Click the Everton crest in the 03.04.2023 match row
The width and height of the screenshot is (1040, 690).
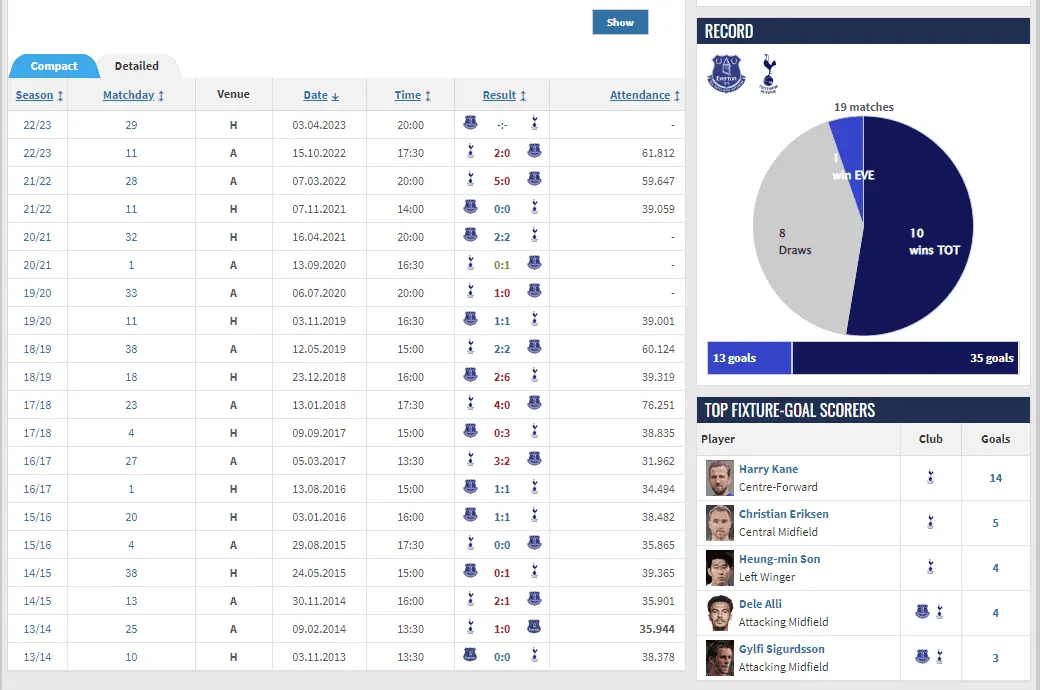[x=470, y=125]
